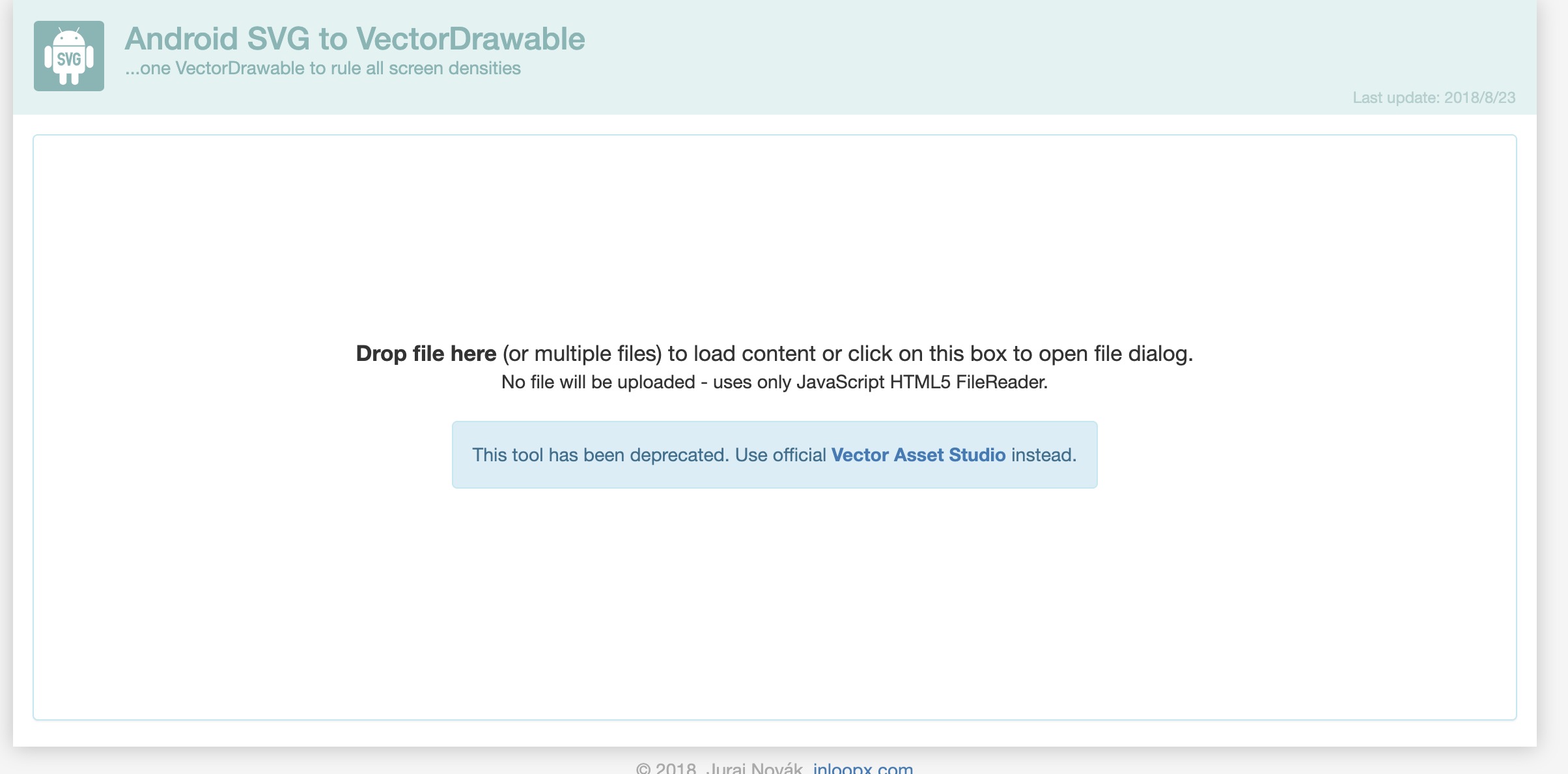The width and height of the screenshot is (1568, 774).
Task: Click the 'This tool has been deprecated' text
Action: tap(599, 455)
